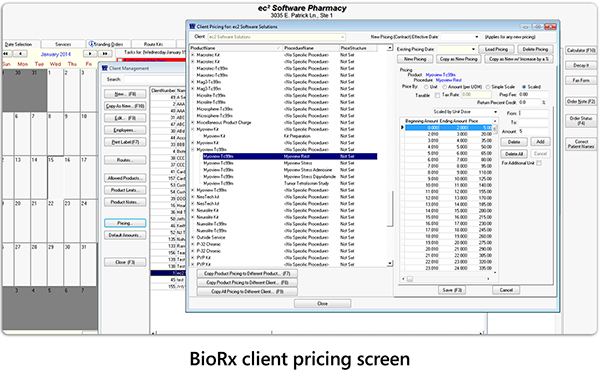Jump ahead with the double-forward arrow button
Image resolution: width=600 pixels, height=389 pixels.
(105, 54)
